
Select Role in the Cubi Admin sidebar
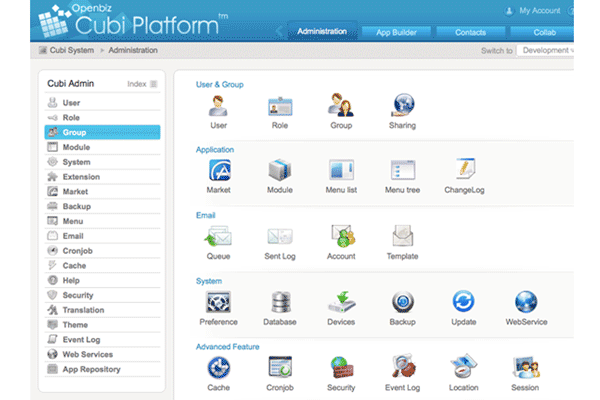coord(102,118)
